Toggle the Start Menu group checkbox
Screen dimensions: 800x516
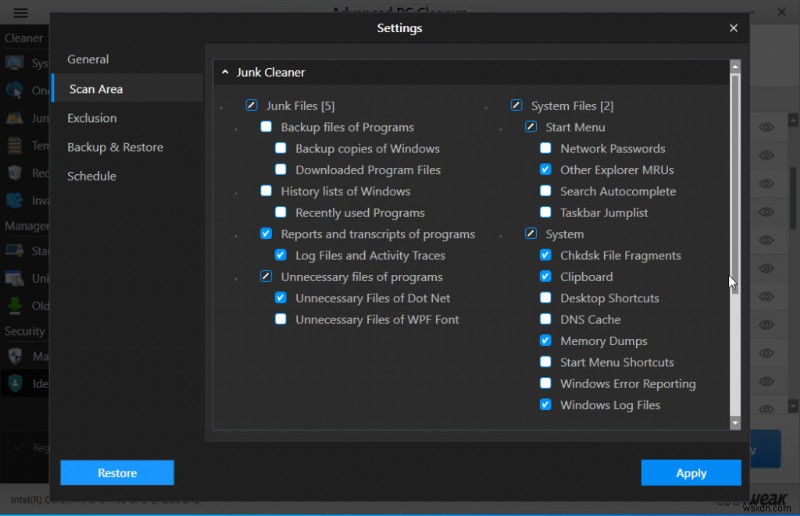(x=531, y=127)
